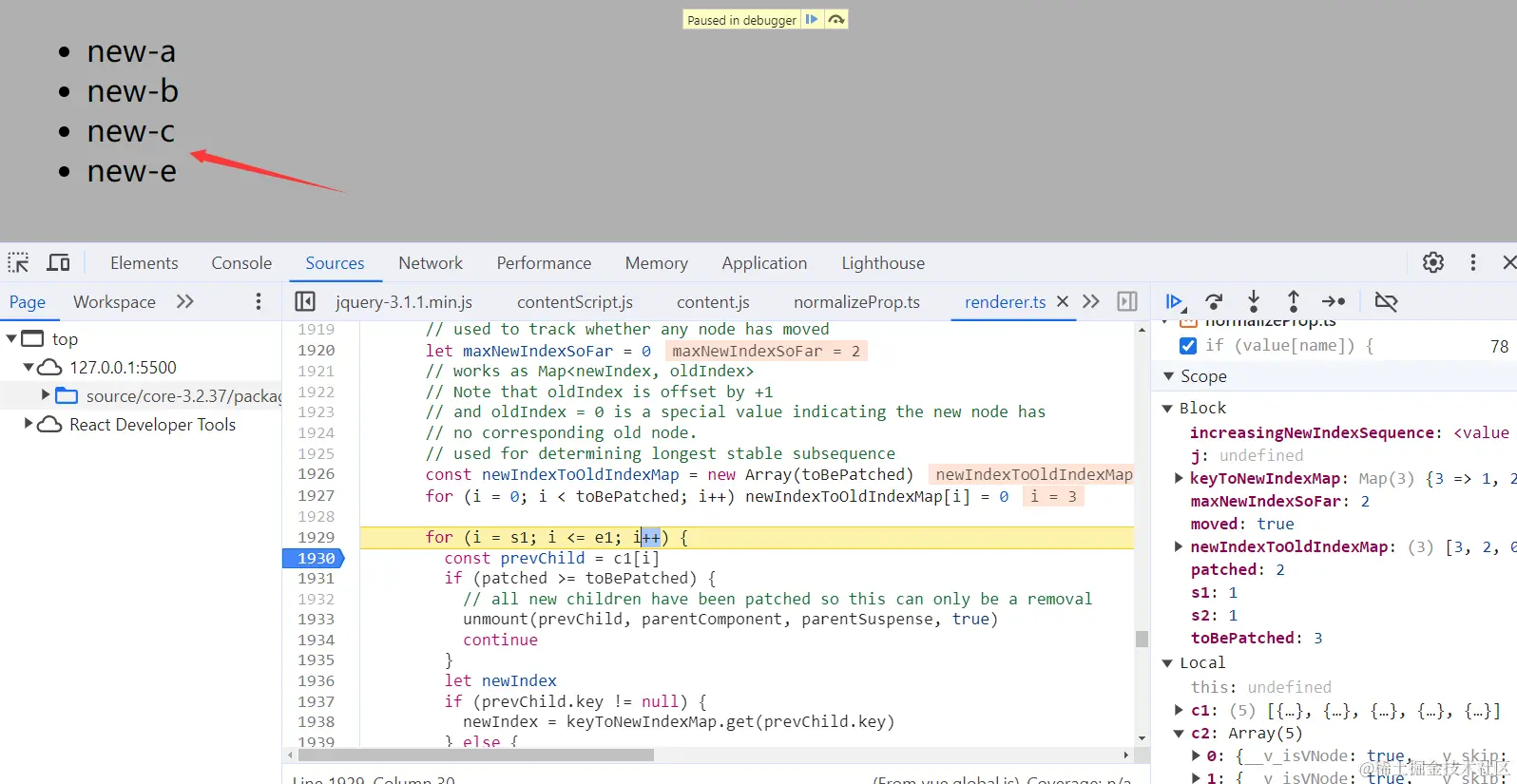Set breakpoint at line number 1937
1517x784 pixels.
click(x=316, y=701)
